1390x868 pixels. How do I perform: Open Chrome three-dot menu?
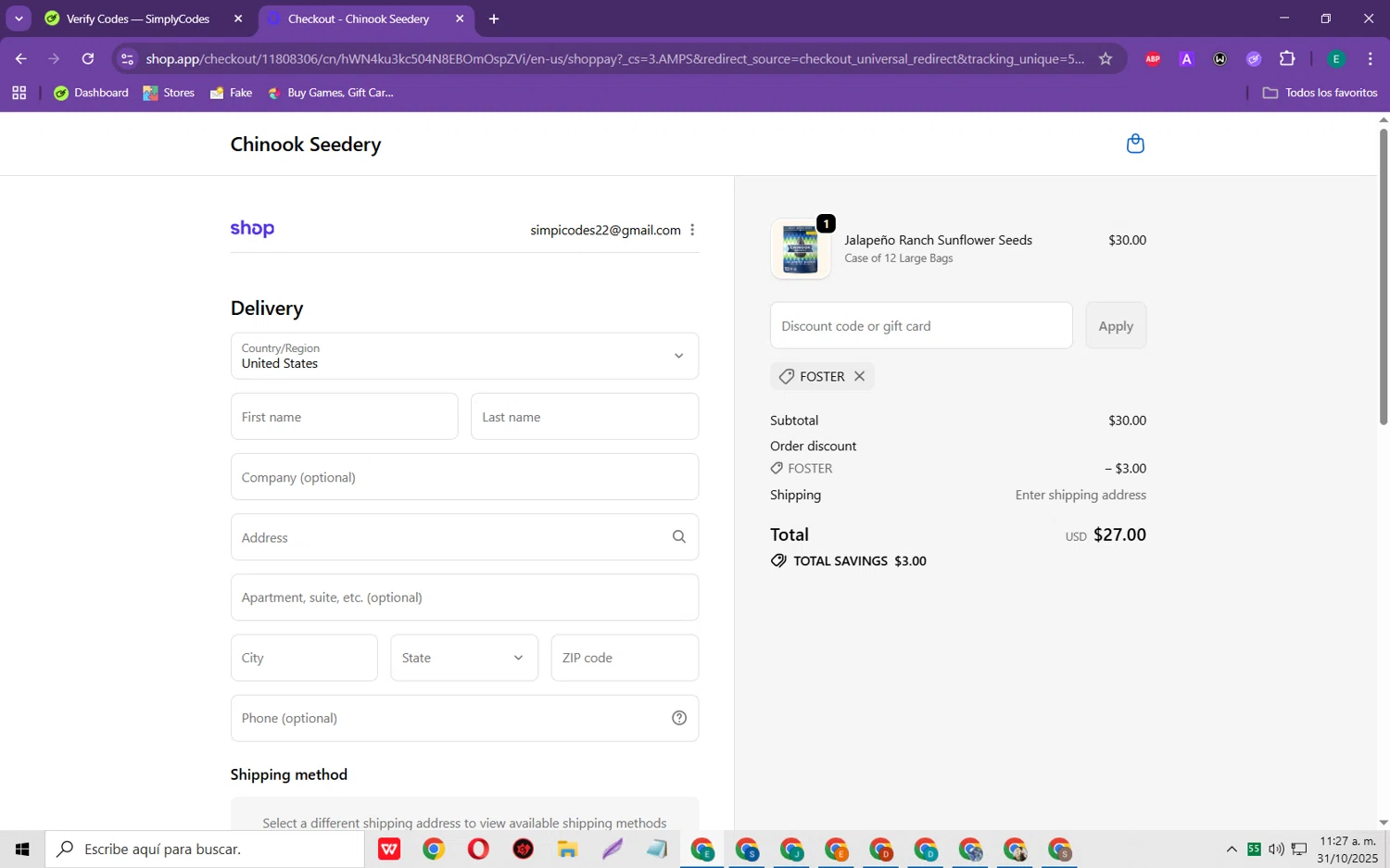click(x=1370, y=58)
